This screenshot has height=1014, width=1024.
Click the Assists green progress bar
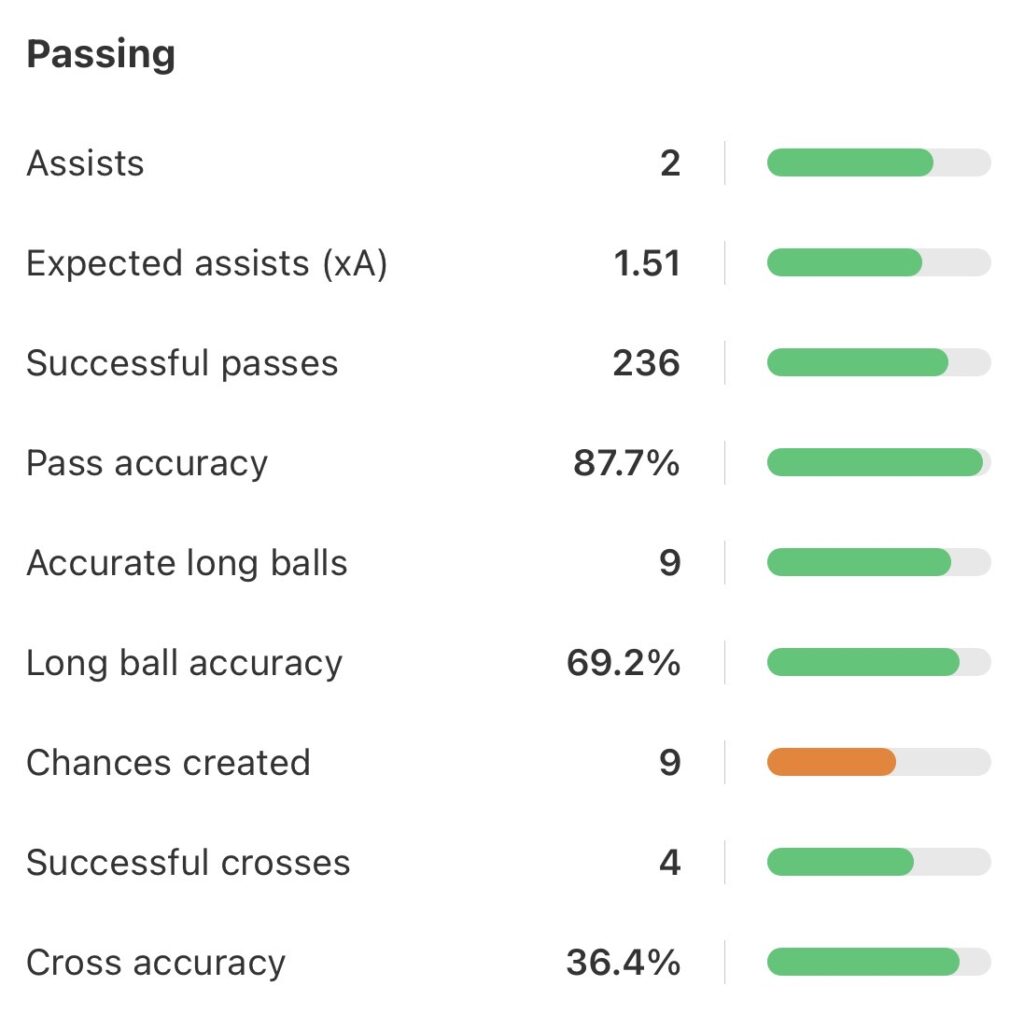click(878, 163)
